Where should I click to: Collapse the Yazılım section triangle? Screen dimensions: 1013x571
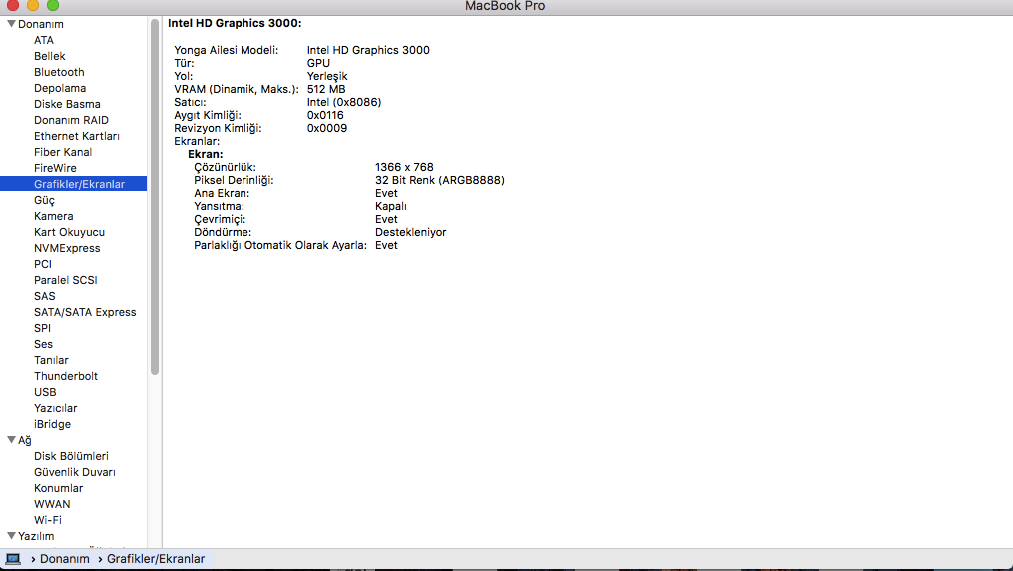point(11,536)
